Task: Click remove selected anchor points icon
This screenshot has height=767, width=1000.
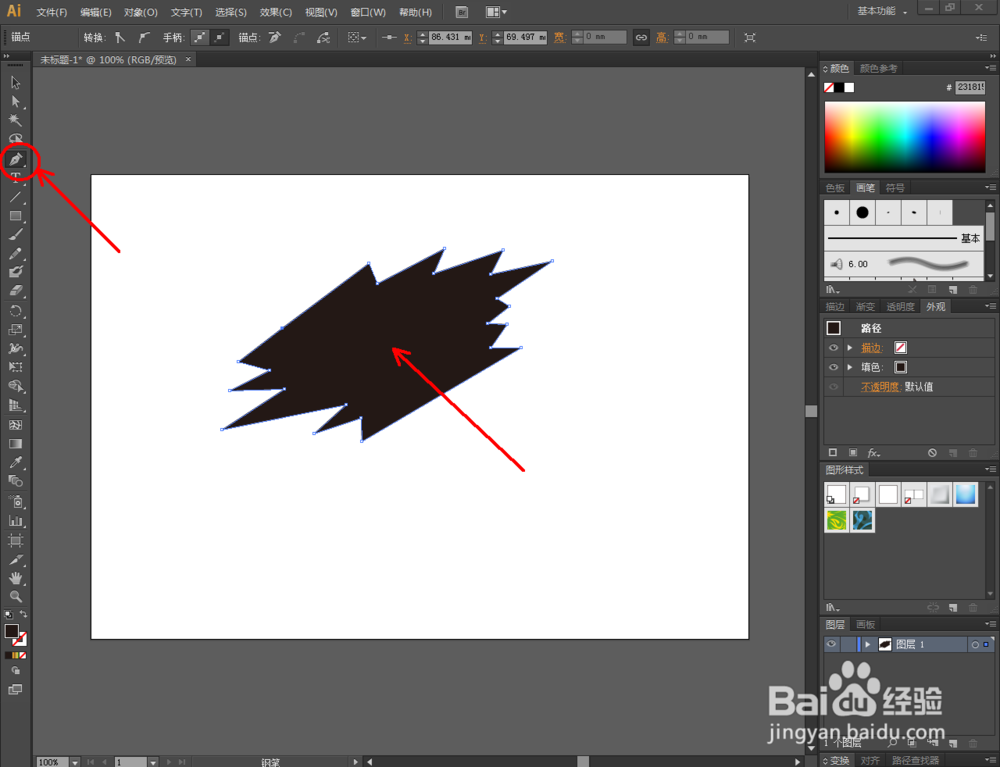Action: [274, 38]
